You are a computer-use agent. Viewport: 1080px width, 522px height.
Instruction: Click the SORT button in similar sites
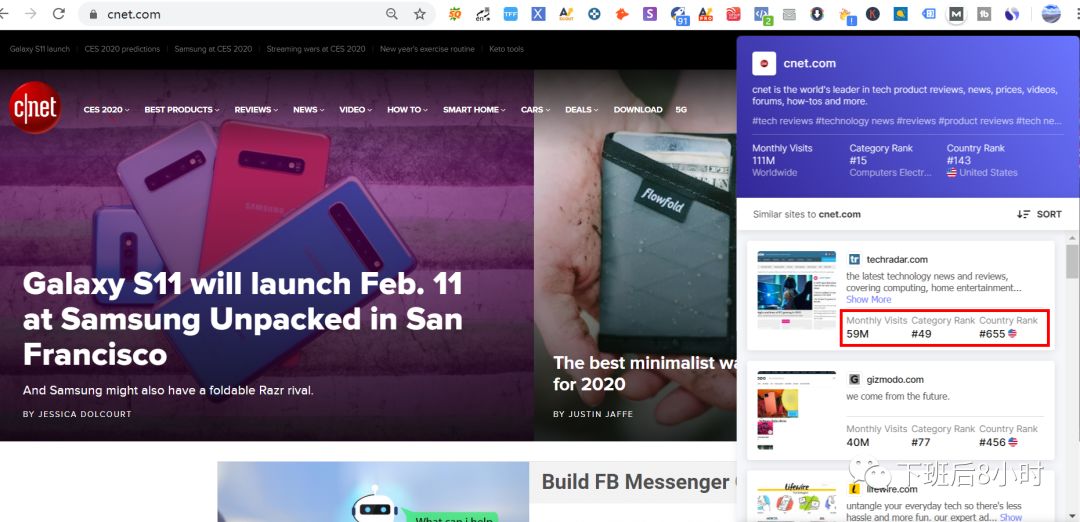[x=1039, y=214]
